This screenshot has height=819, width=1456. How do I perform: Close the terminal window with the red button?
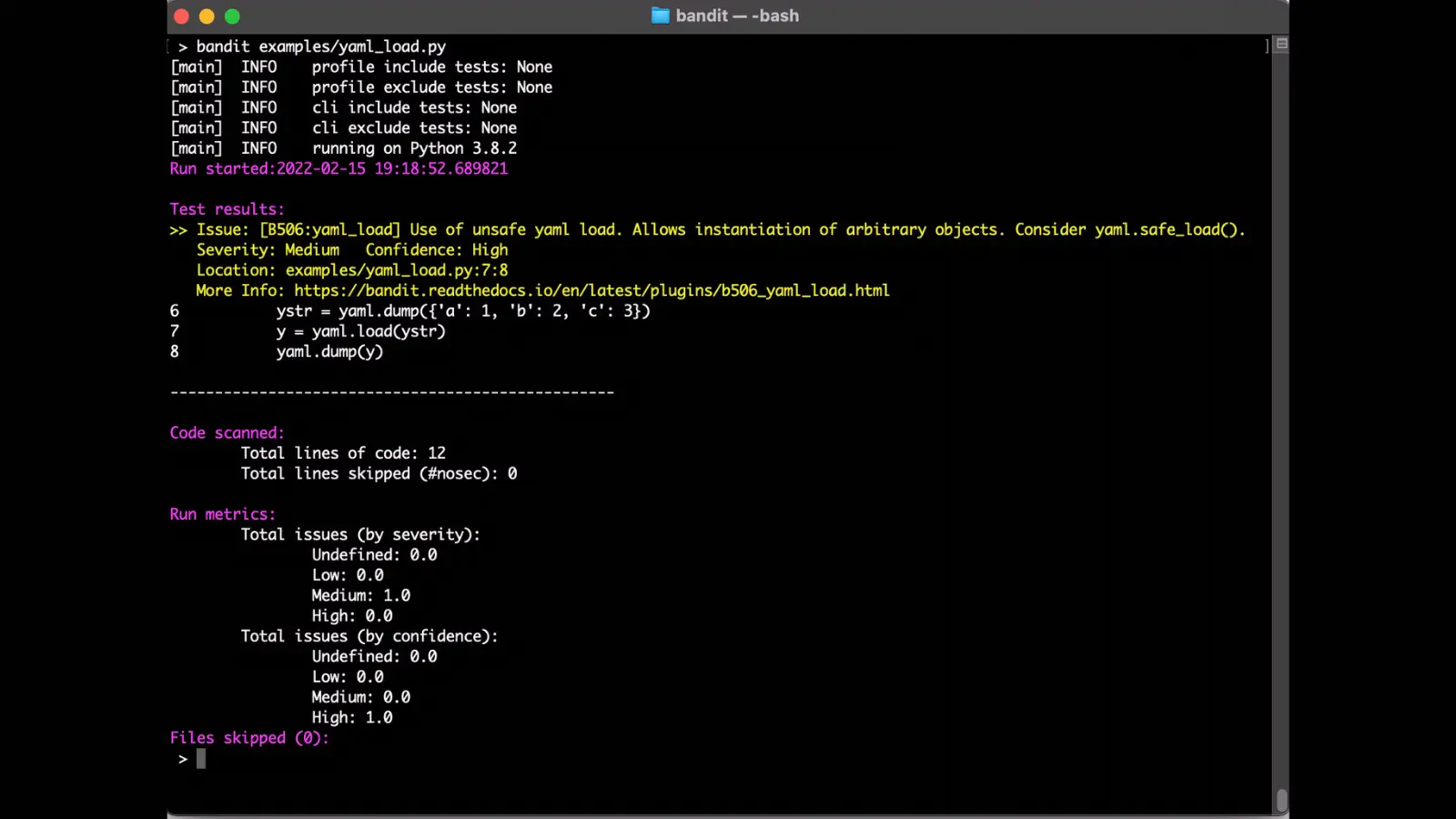click(x=181, y=16)
